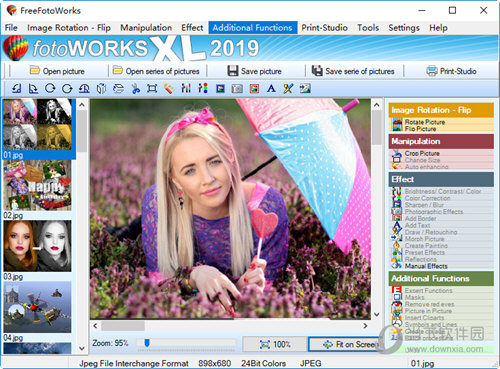Click the Fit on Screen button
Screen dimensions: 500x369
[347, 344]
